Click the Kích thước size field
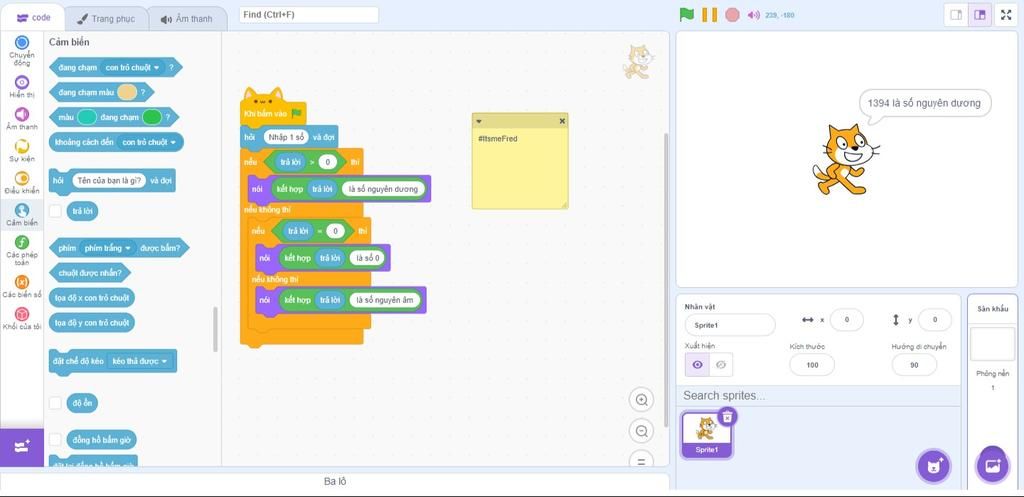 (812, 365)
